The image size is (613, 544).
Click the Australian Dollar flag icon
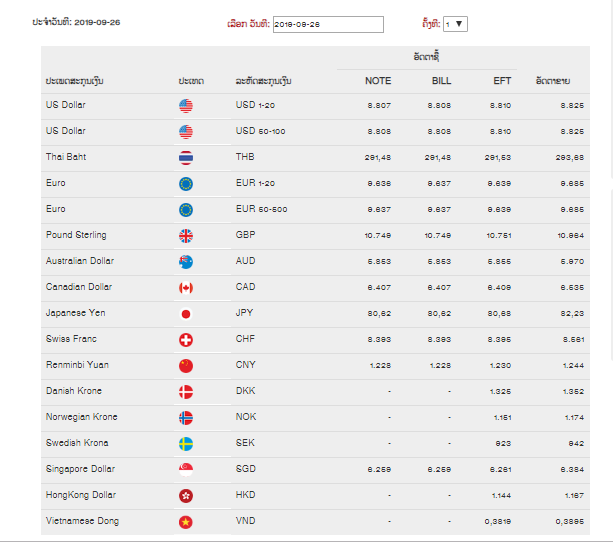pyautogui.click(x=186, y=262)
